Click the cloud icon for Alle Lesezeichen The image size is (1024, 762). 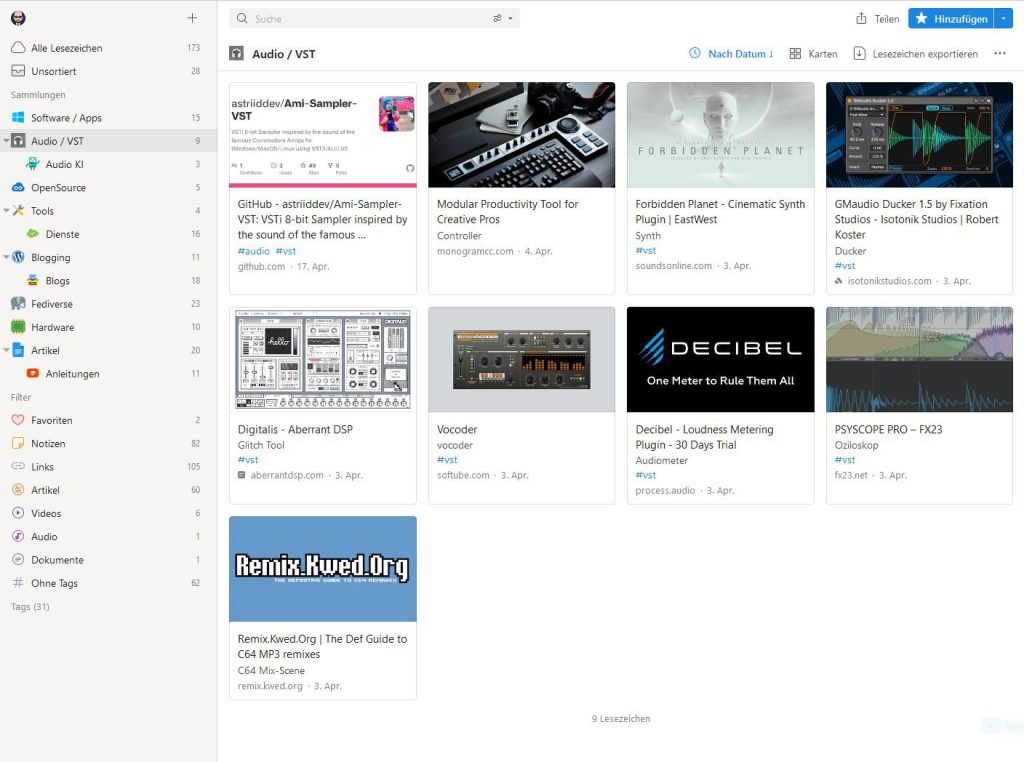click(x=18, y=48)
